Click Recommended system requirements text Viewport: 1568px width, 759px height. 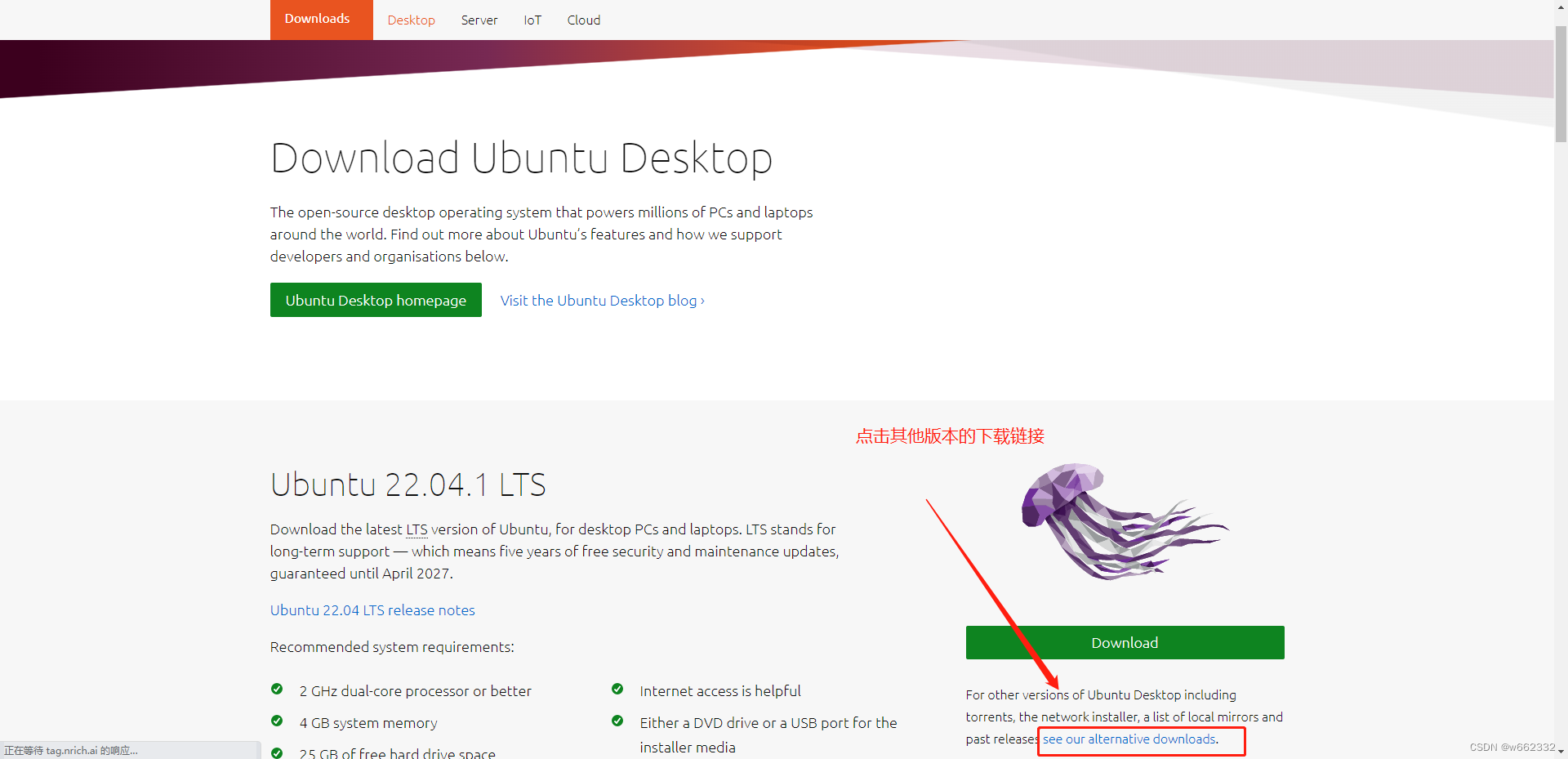coord(392,647)
